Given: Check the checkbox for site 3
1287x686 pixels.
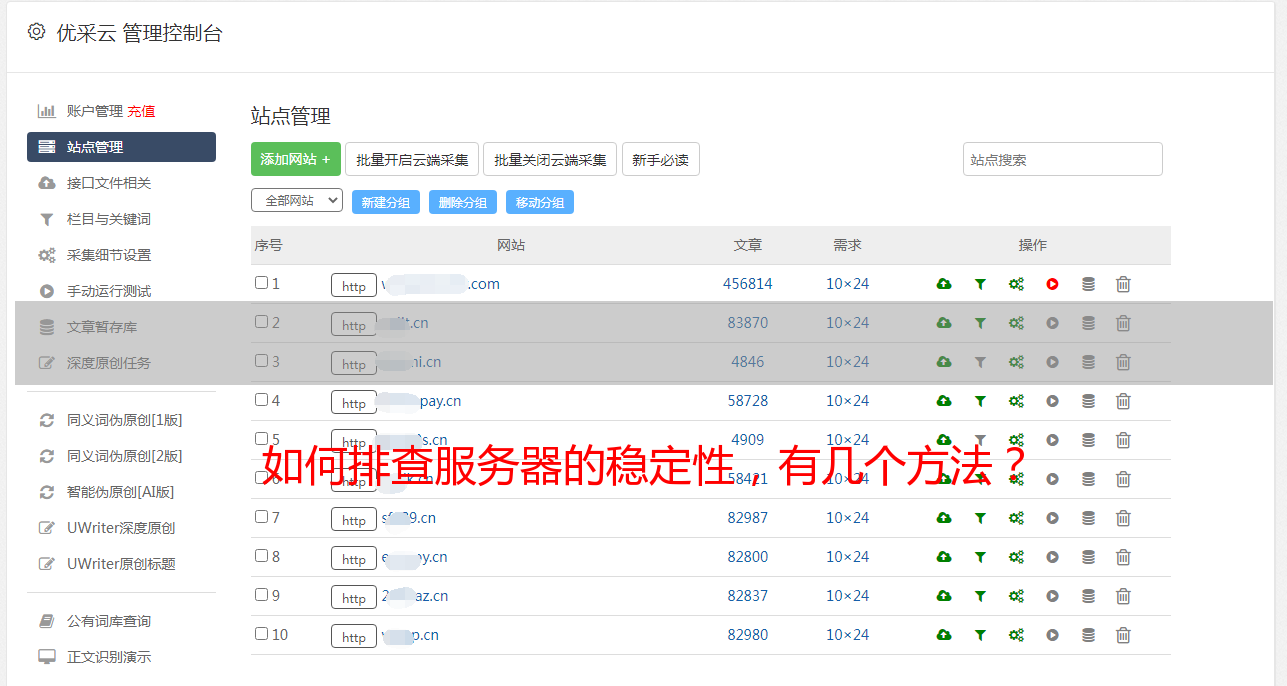Looking at the screenshot, I should (x=261, y=361).
